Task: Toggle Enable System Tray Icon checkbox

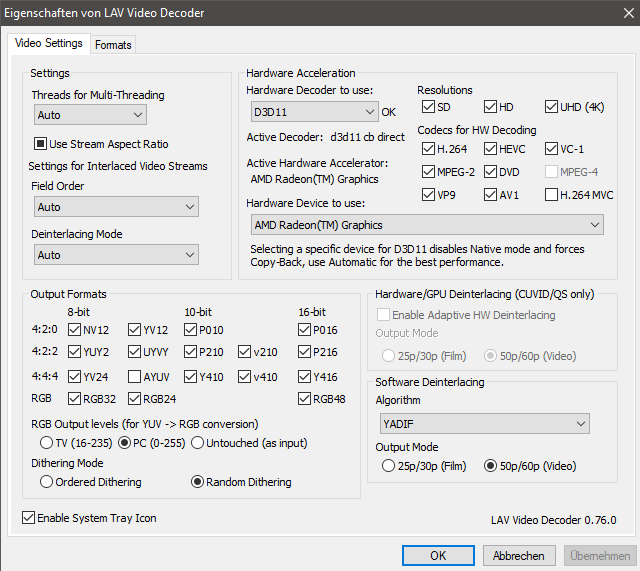Action: pos(28,518)
